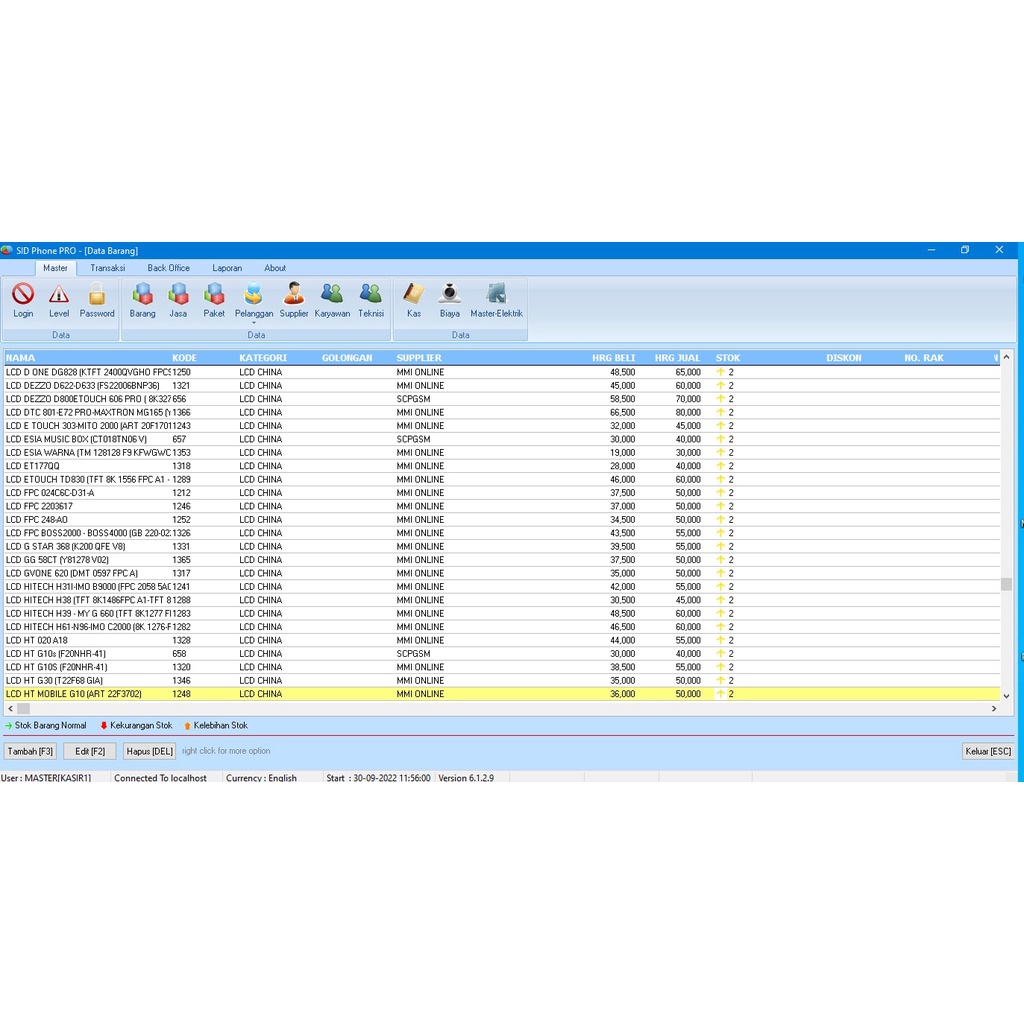The image size is (1024, 1024).
Task: Click the horizontal scrollbar thumb
Action: tap(24, 708)
